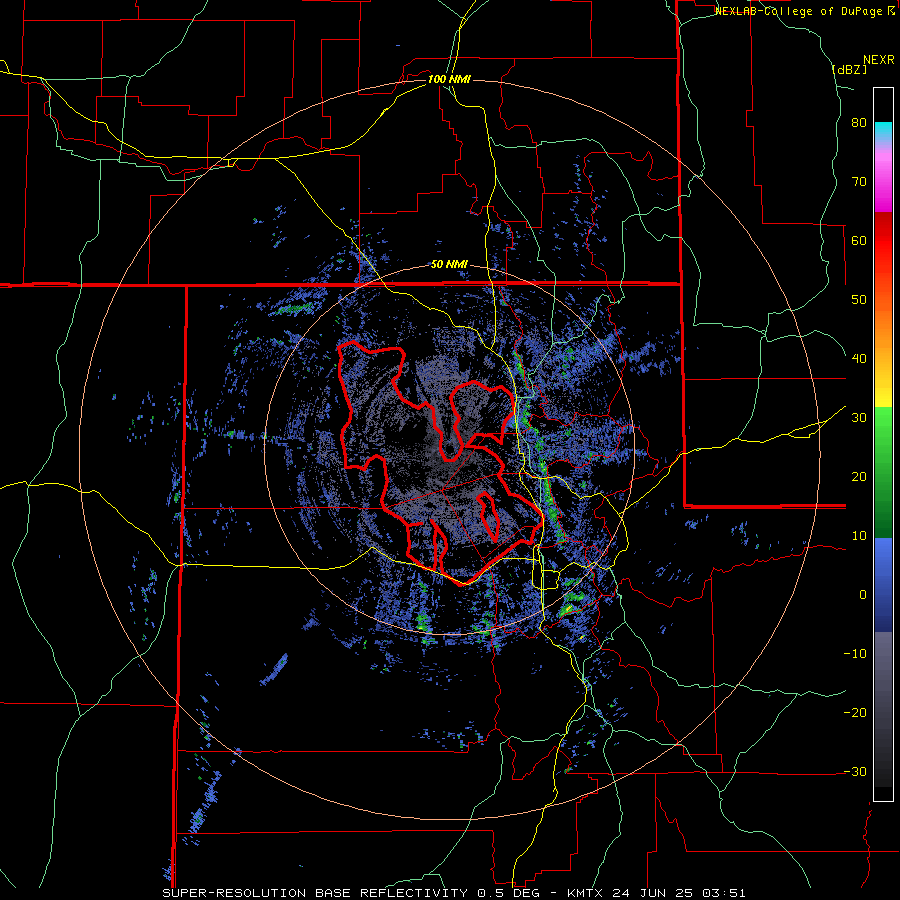
Task: Click the "50 NMI" range ring label
Action: (x=449, y=265)
